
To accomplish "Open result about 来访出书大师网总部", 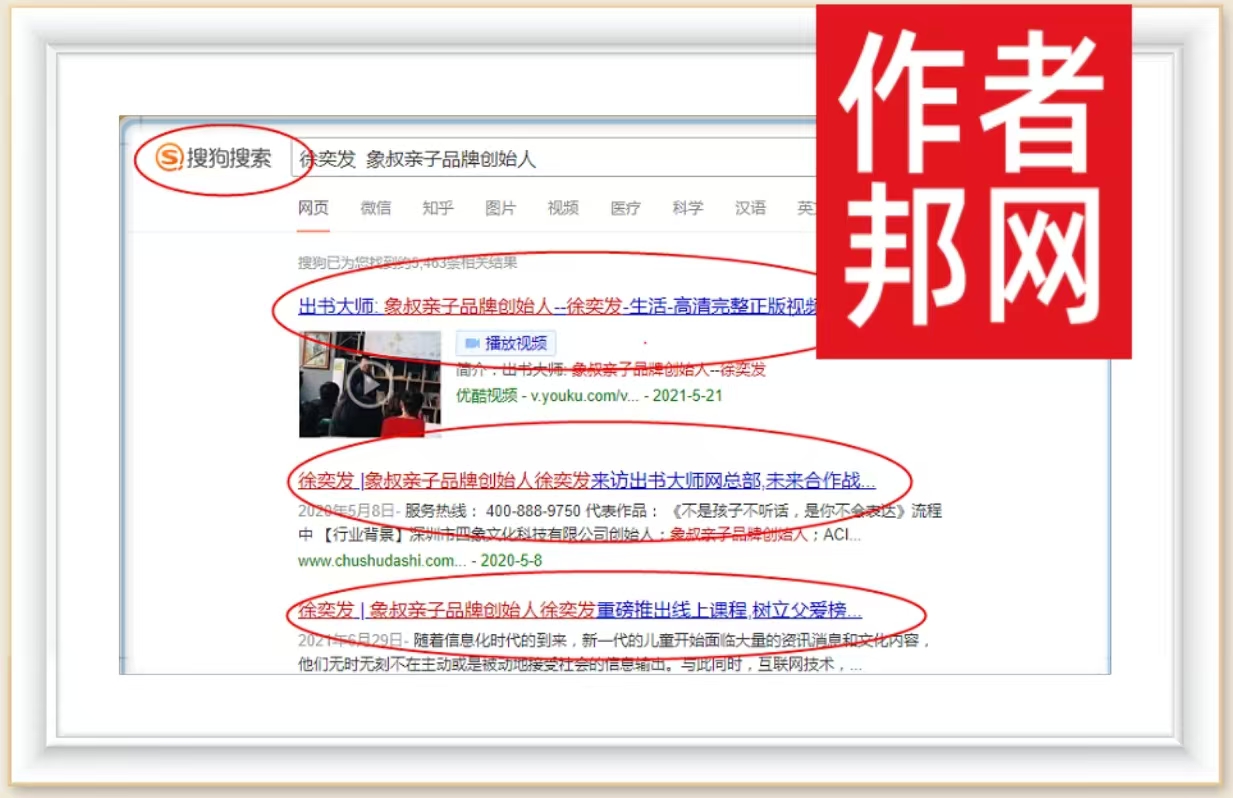I will [x=586, y=480].
